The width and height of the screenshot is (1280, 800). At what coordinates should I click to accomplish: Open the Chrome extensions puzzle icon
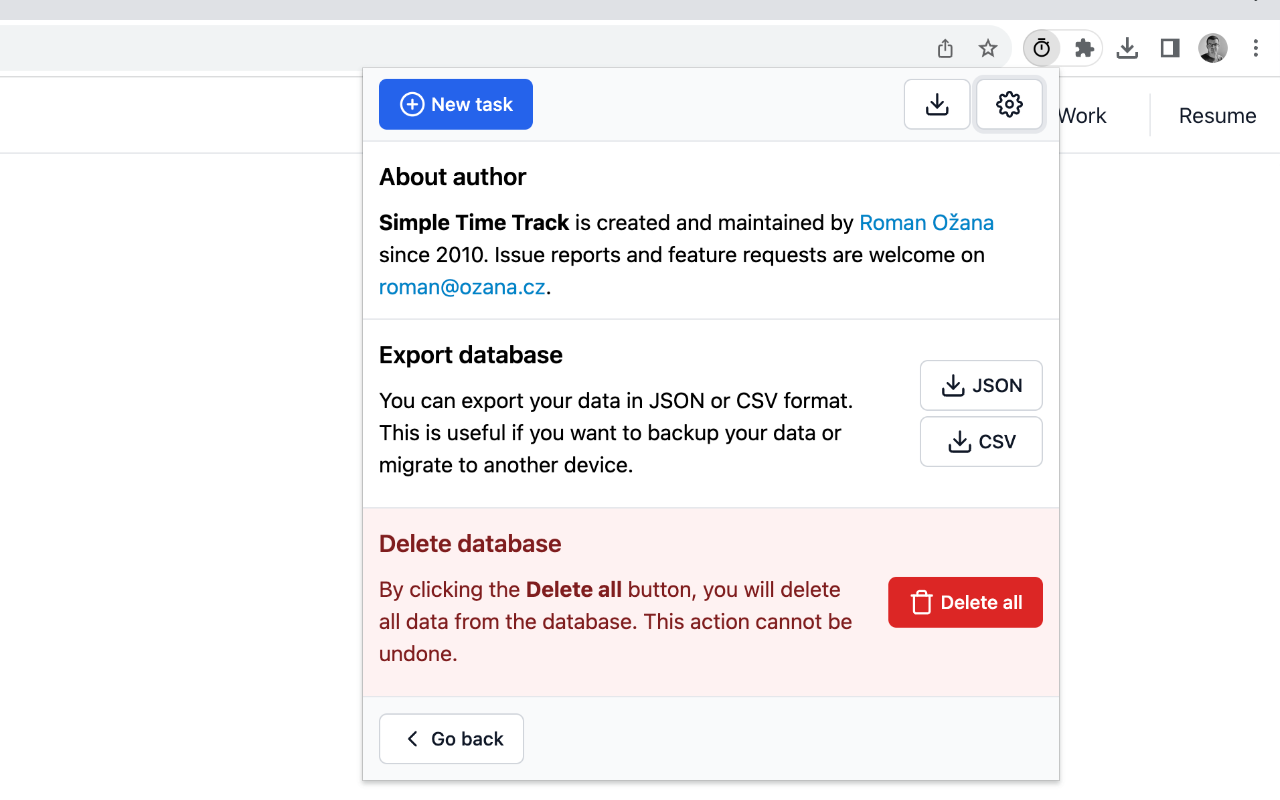point(1084,48)
